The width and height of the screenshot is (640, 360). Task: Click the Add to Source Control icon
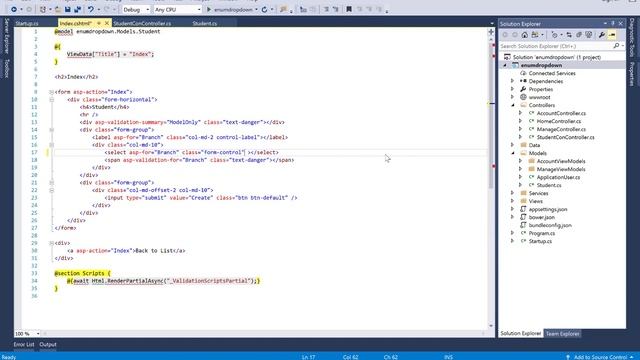568,357
